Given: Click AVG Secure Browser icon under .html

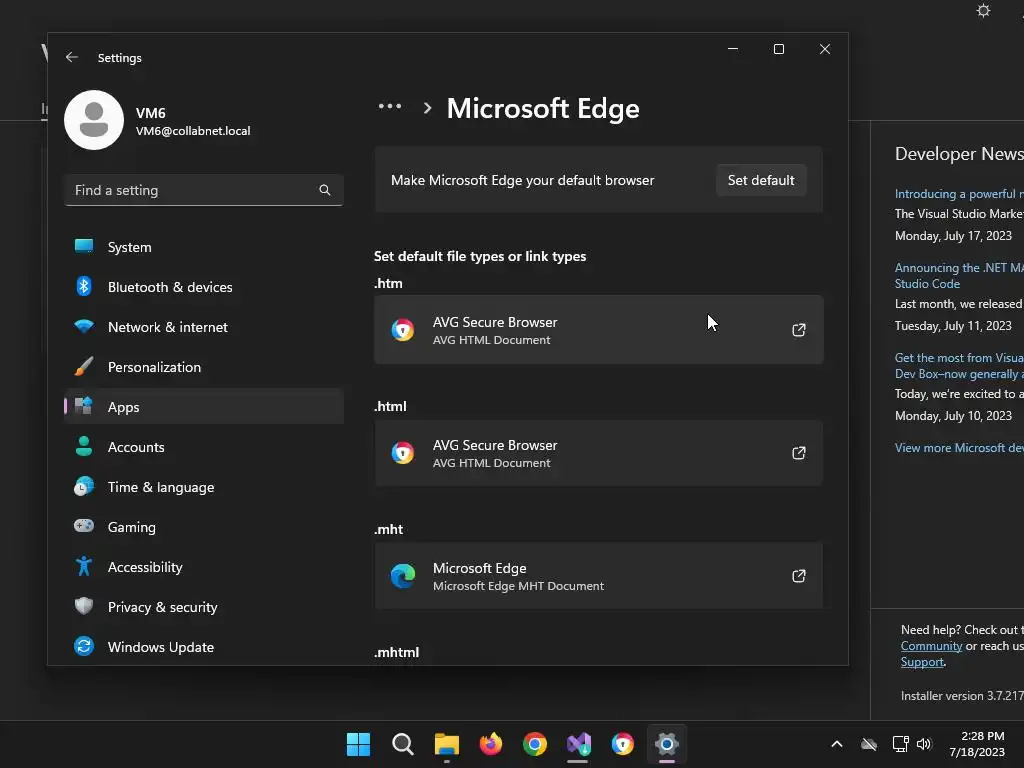Looking at the screenshot, I should [403, 453].
